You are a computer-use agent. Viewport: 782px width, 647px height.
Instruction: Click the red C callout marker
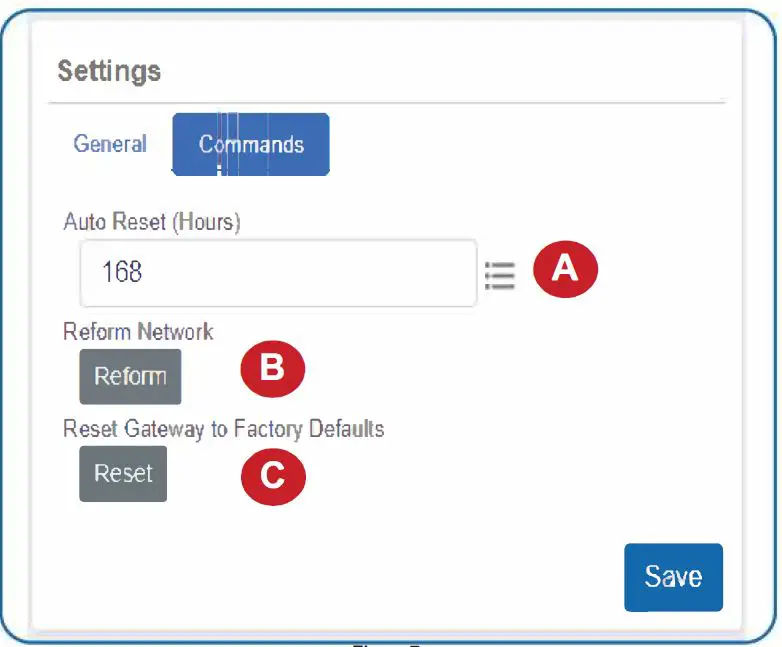click(x=272, y=476)
